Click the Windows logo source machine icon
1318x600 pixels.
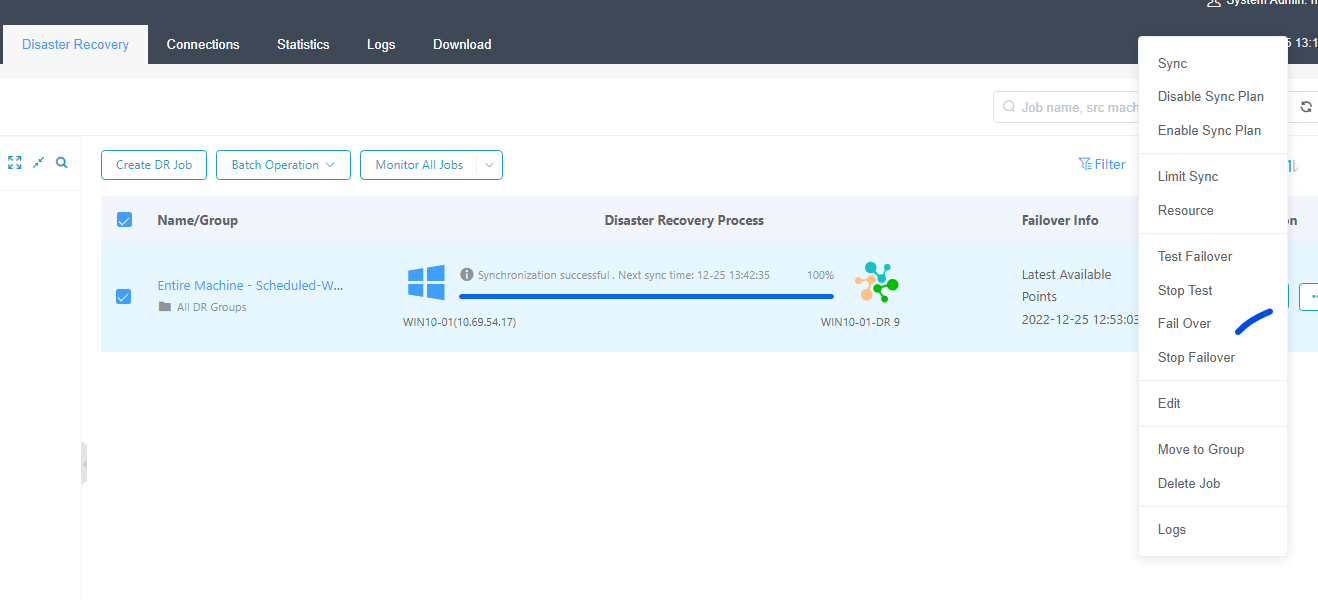tap(426, 283)
